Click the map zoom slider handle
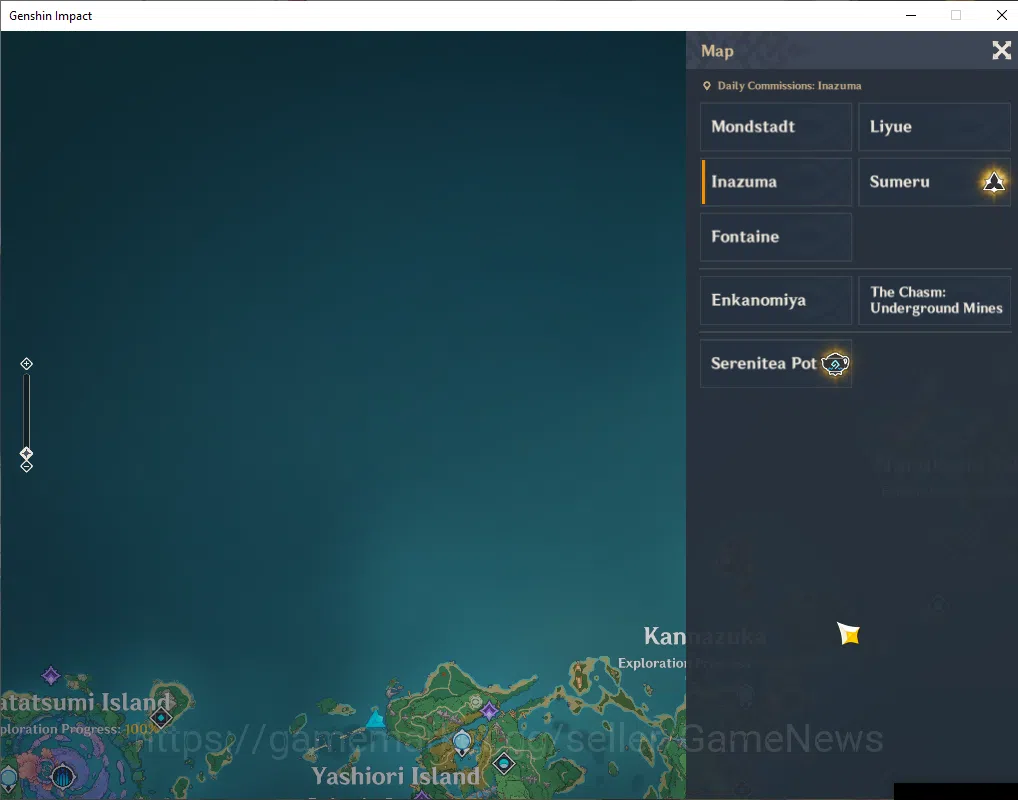 (27, 453)
